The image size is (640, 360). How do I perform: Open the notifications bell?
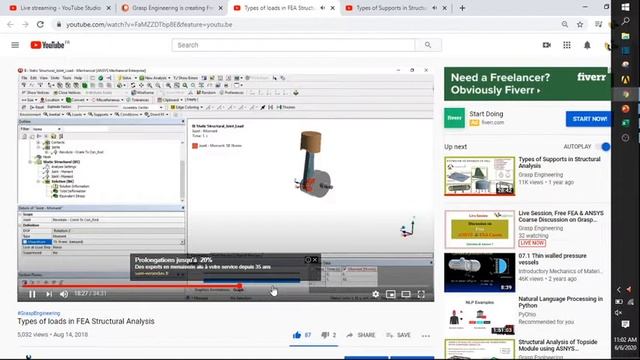(587, 45)
